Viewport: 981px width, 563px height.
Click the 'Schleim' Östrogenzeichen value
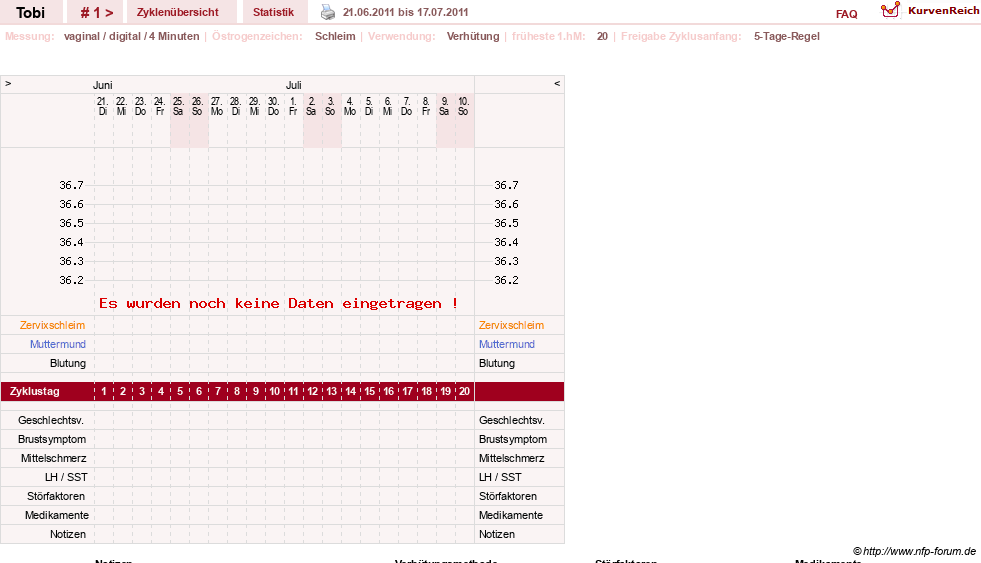pyautogui.click(x=335, y=36)
